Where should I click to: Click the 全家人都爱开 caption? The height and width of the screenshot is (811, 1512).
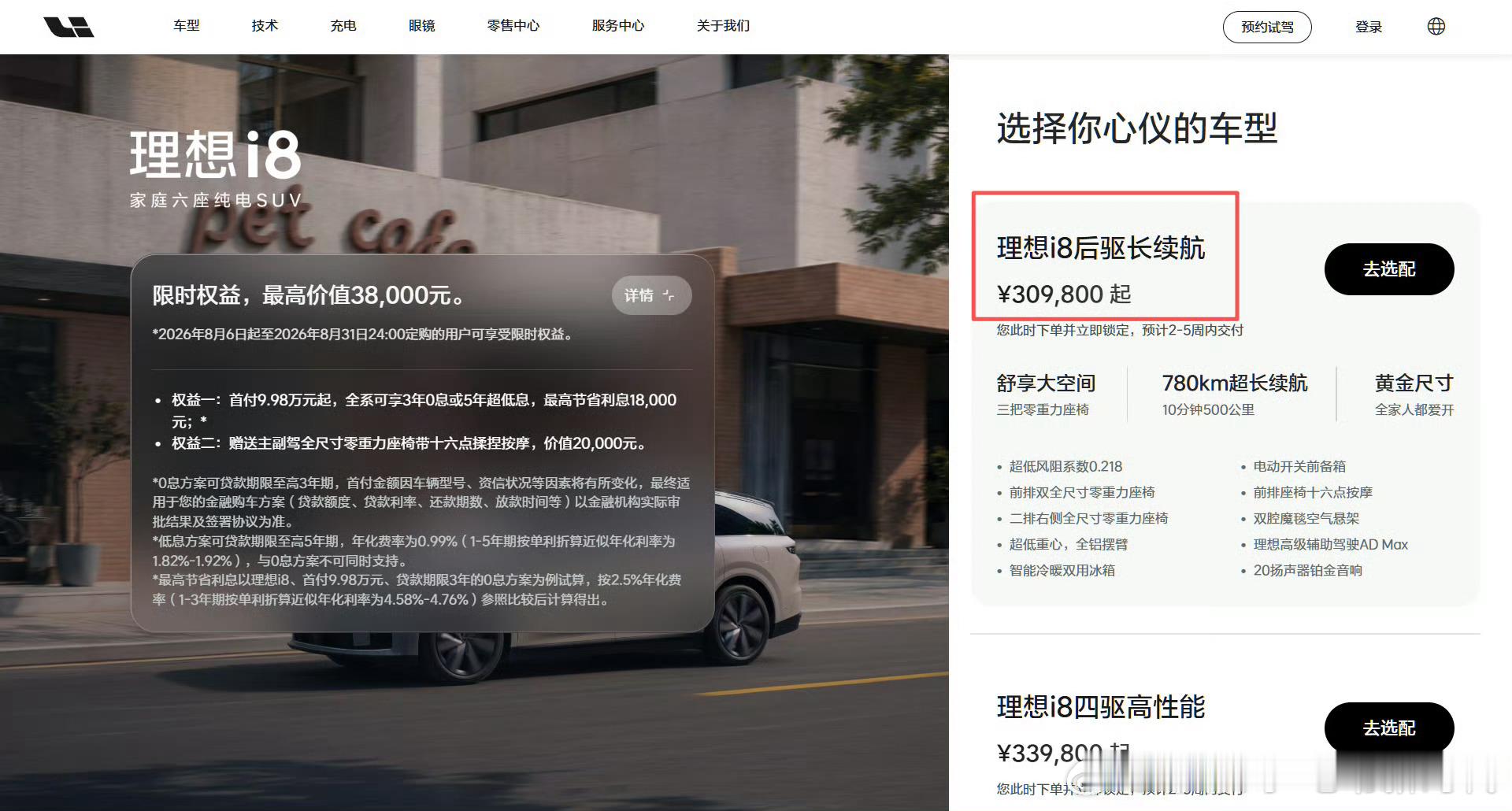[1414, 409]
